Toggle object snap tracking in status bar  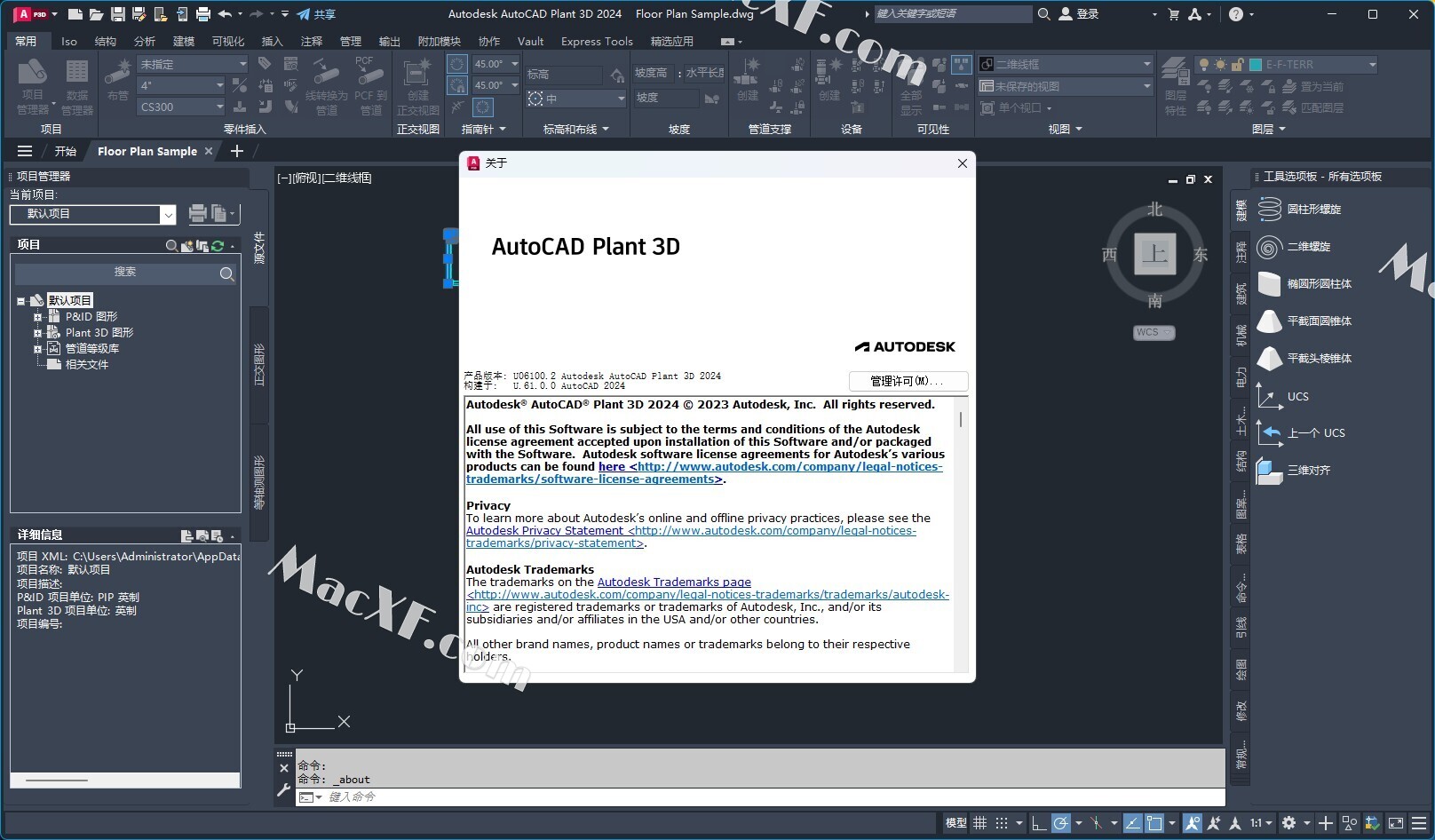pos(1132,823)
